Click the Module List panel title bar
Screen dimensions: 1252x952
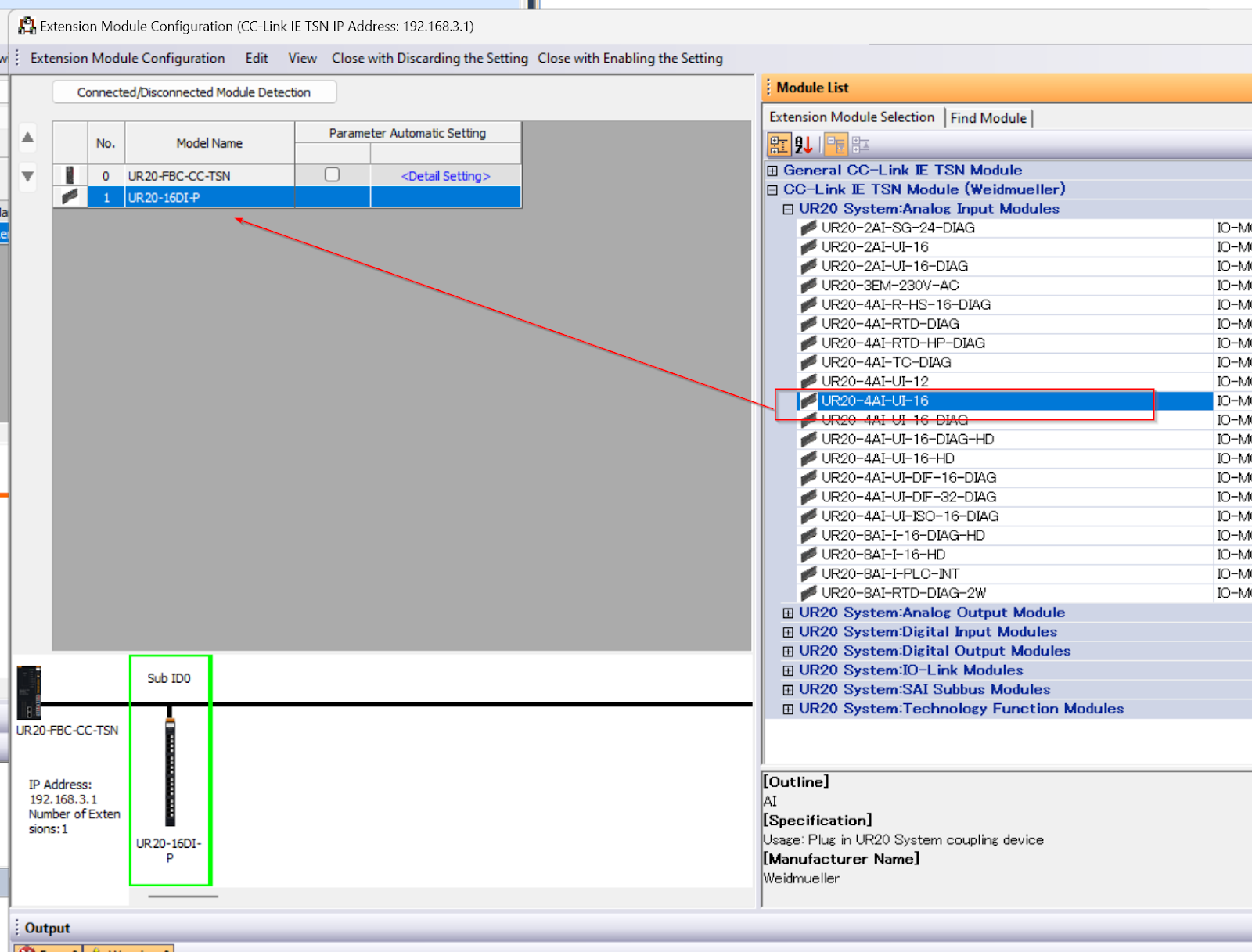(x=1008, y=88)
